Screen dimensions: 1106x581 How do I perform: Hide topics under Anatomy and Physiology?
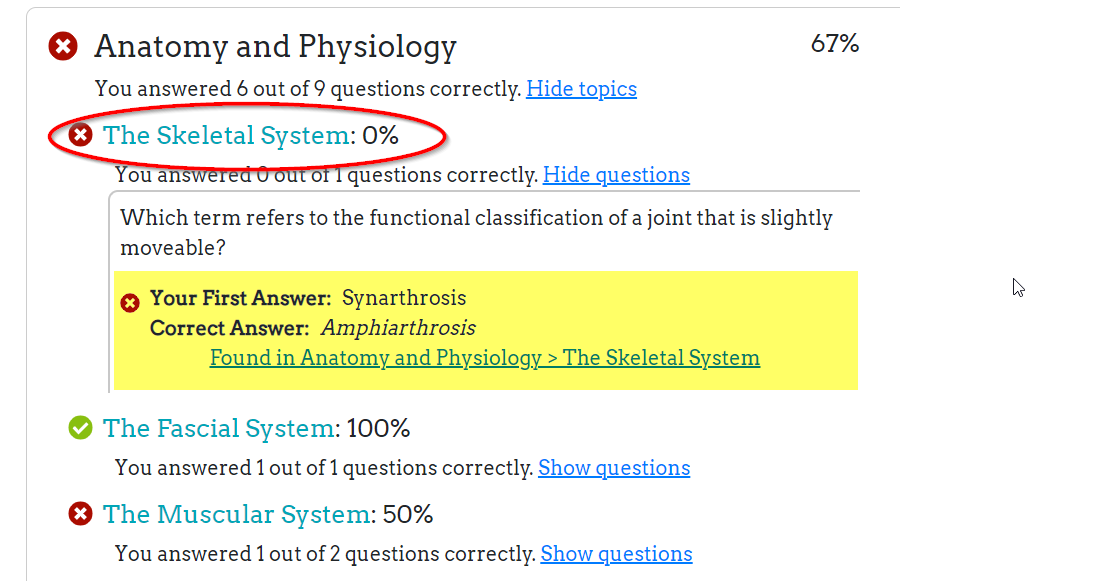pos(581,89)
